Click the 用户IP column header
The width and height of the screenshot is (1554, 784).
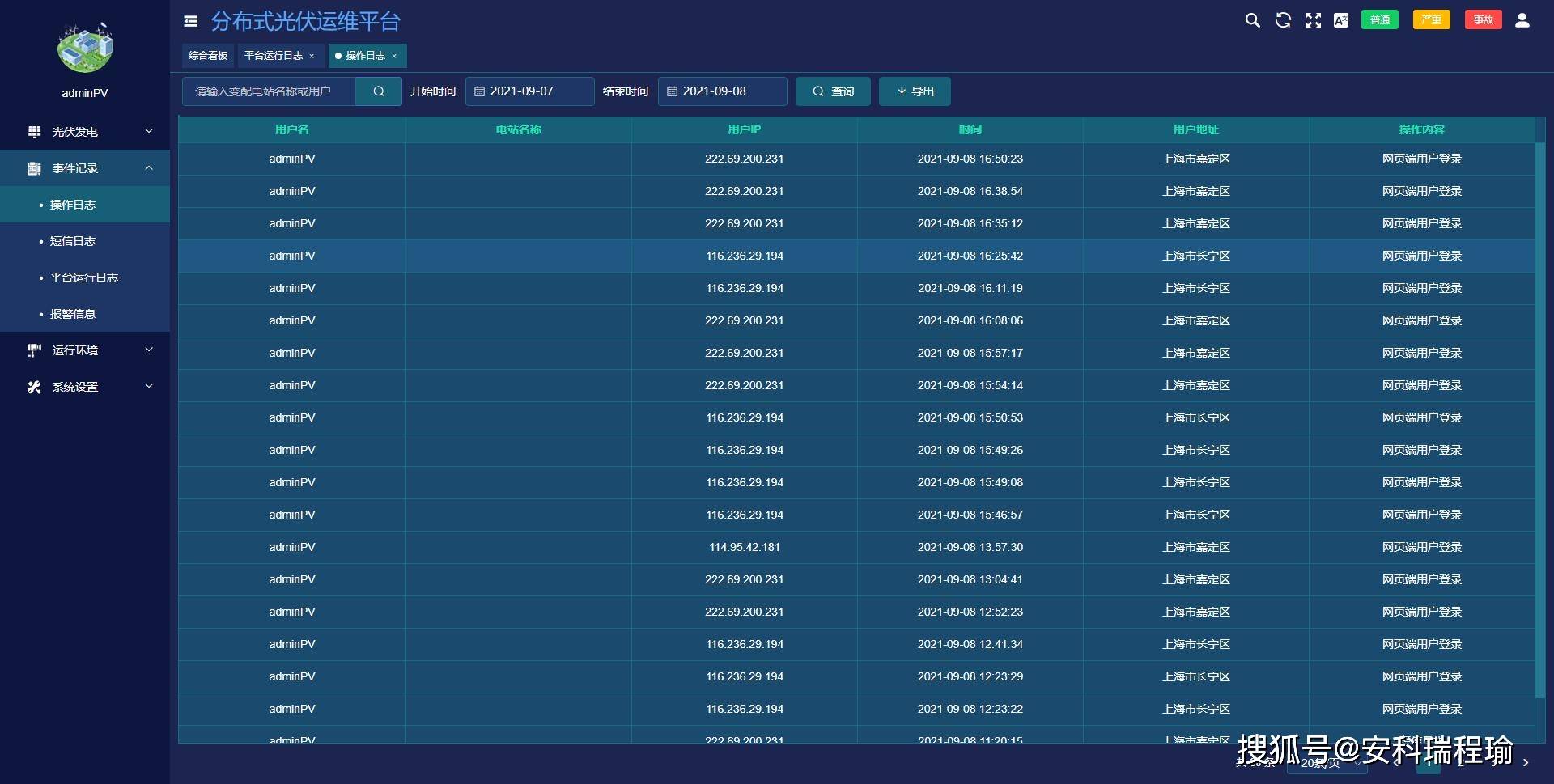(x=744, y=129)
